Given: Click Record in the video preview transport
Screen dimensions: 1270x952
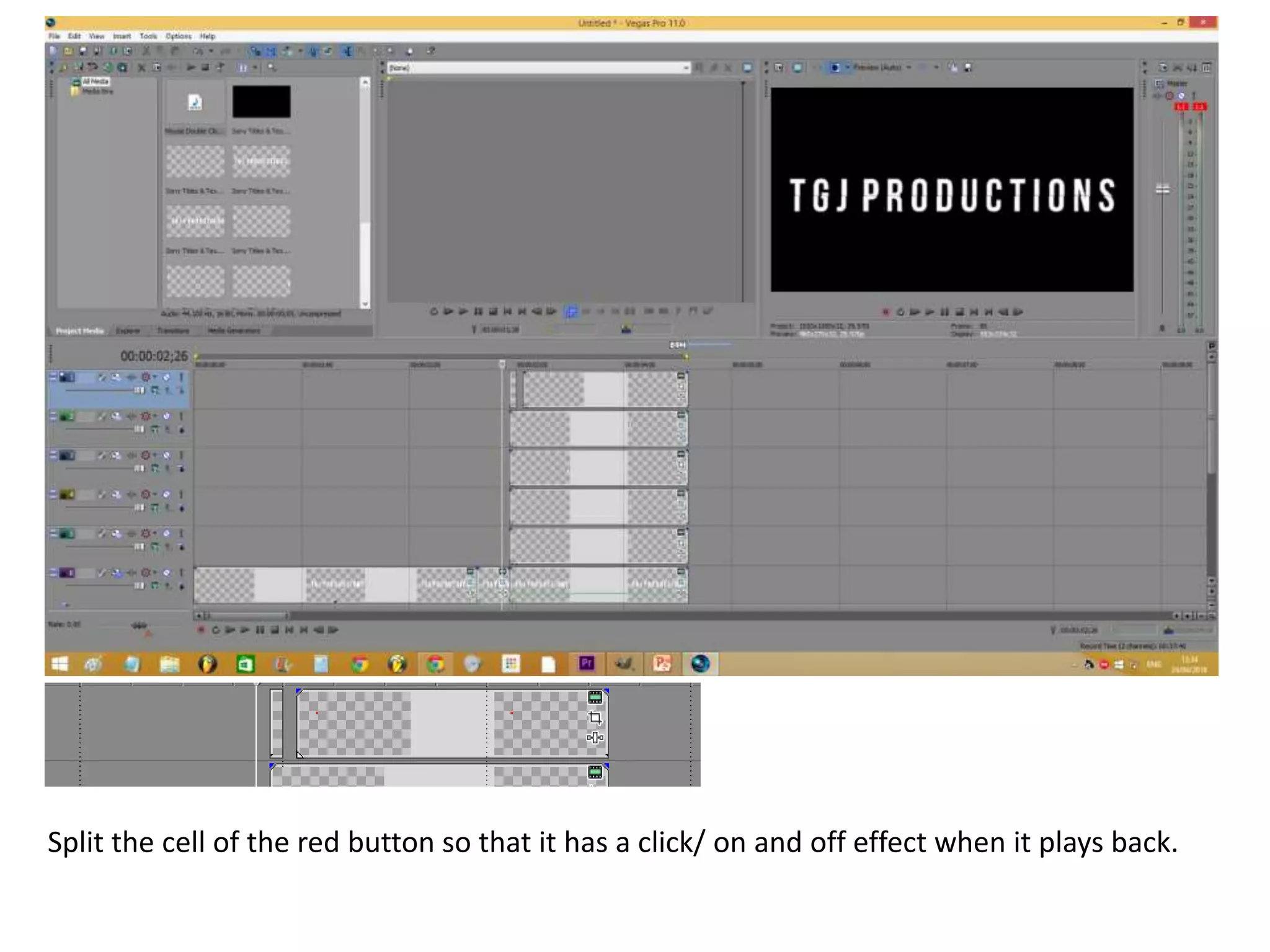Looking at the screenshot, I should pyautogui.click(x=886, y=312).
